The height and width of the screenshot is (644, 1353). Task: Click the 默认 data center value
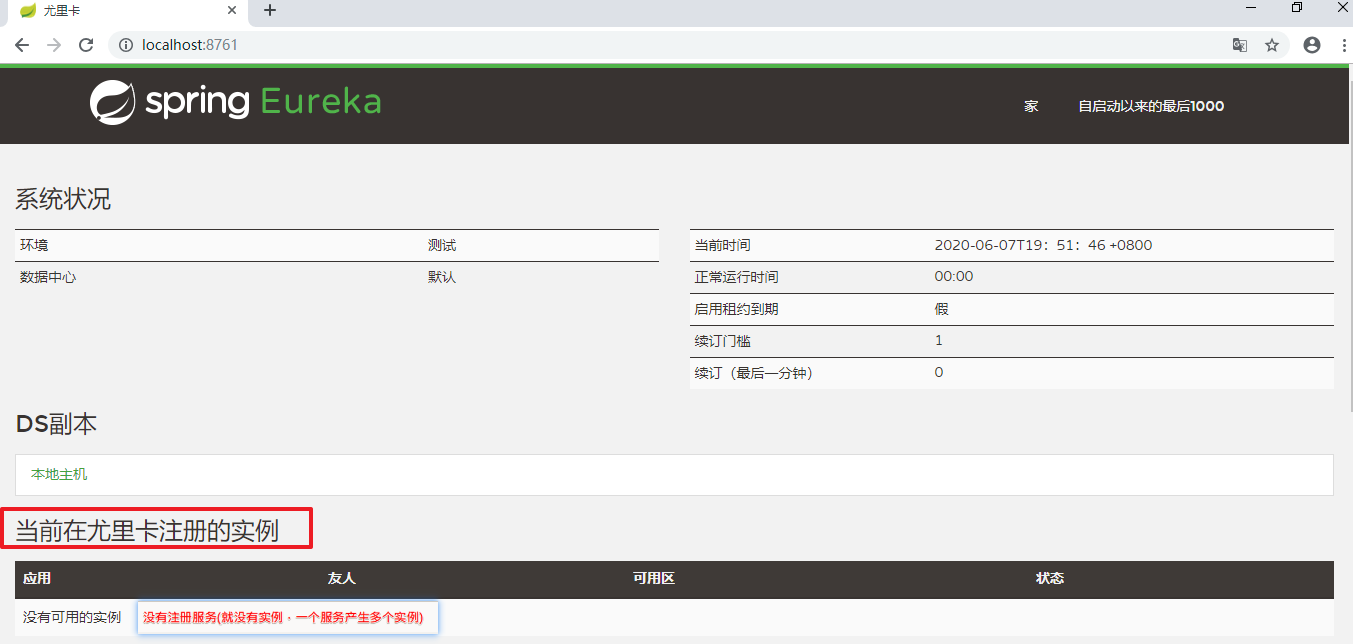(x=442, y=277)
